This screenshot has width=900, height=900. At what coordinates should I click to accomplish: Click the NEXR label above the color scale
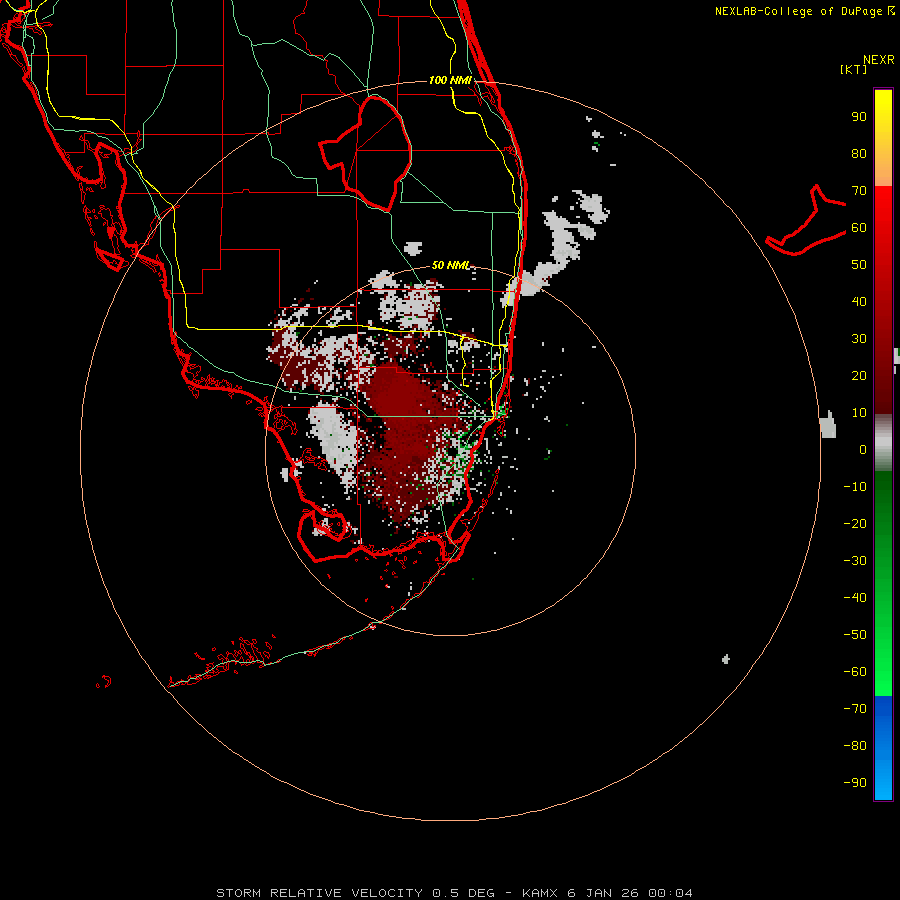[x=879, y=60]
